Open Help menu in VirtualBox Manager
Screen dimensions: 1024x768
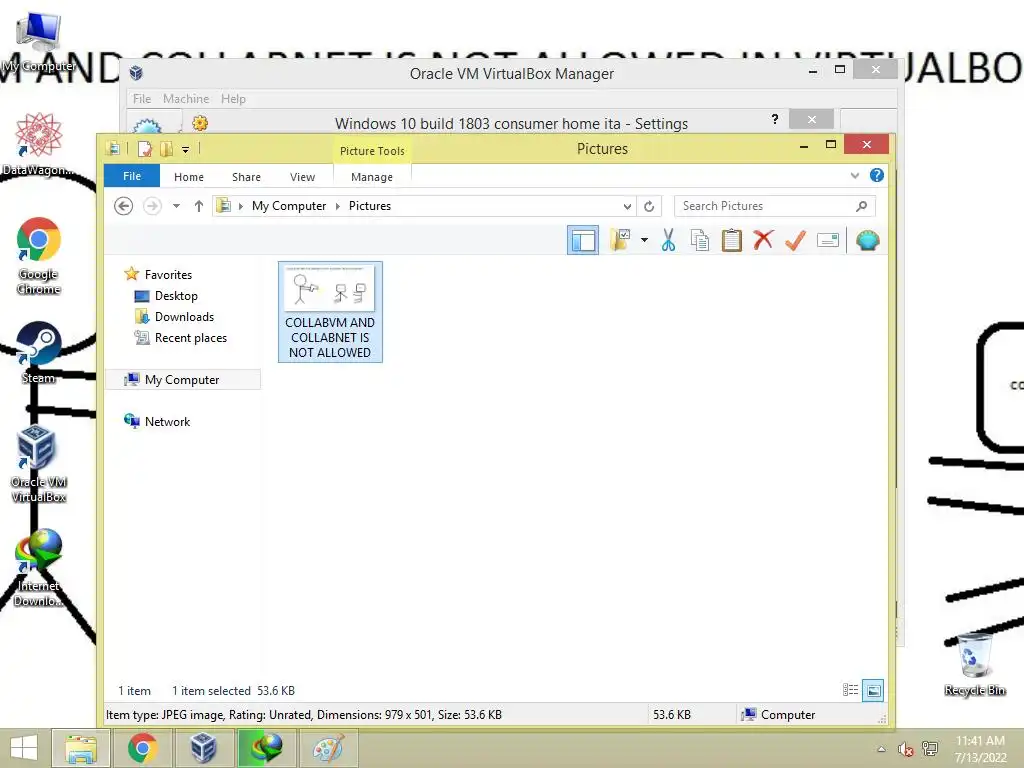pos(233,99)
